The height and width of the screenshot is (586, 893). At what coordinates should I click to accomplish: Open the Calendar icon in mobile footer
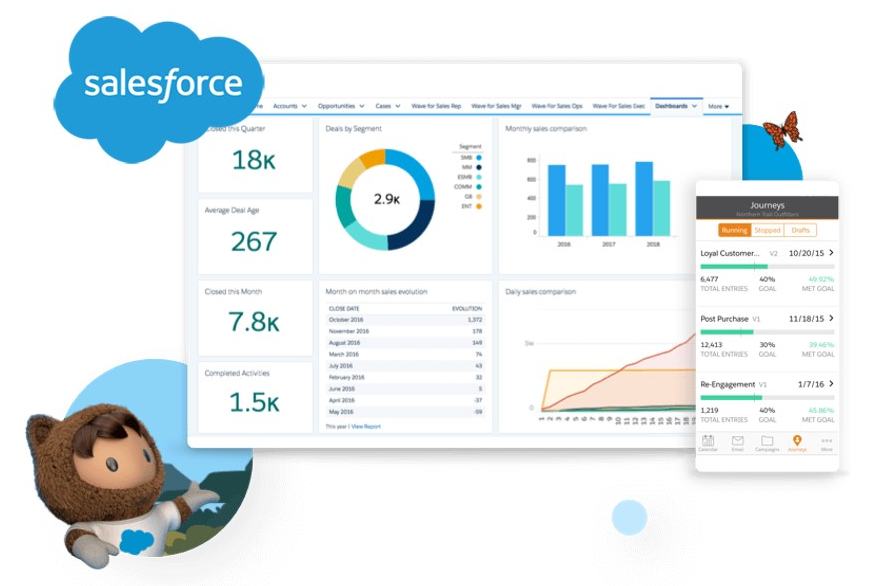coord(708,441)
